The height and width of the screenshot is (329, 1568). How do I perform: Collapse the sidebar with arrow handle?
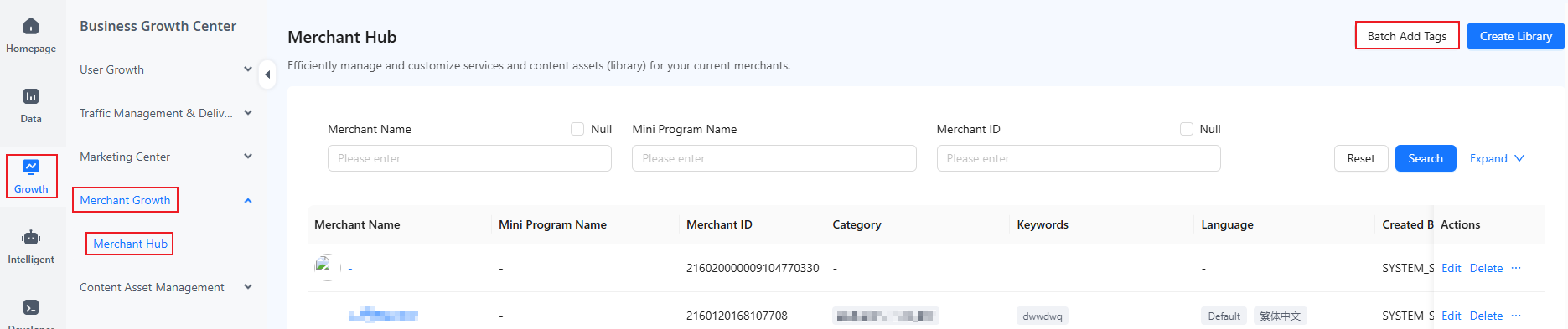pyautogui.click(x=267, y=75)
